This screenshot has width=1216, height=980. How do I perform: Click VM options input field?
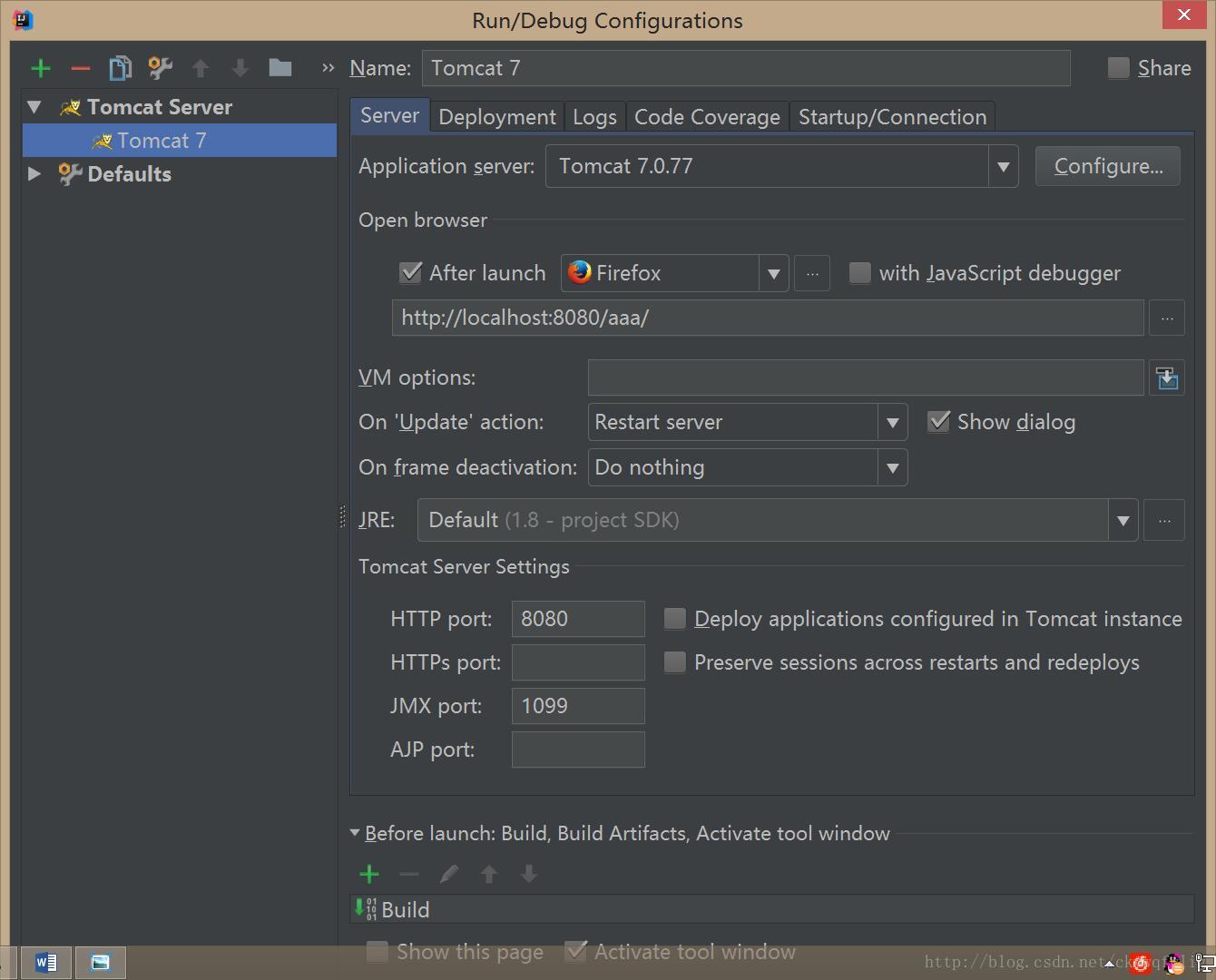866,377
